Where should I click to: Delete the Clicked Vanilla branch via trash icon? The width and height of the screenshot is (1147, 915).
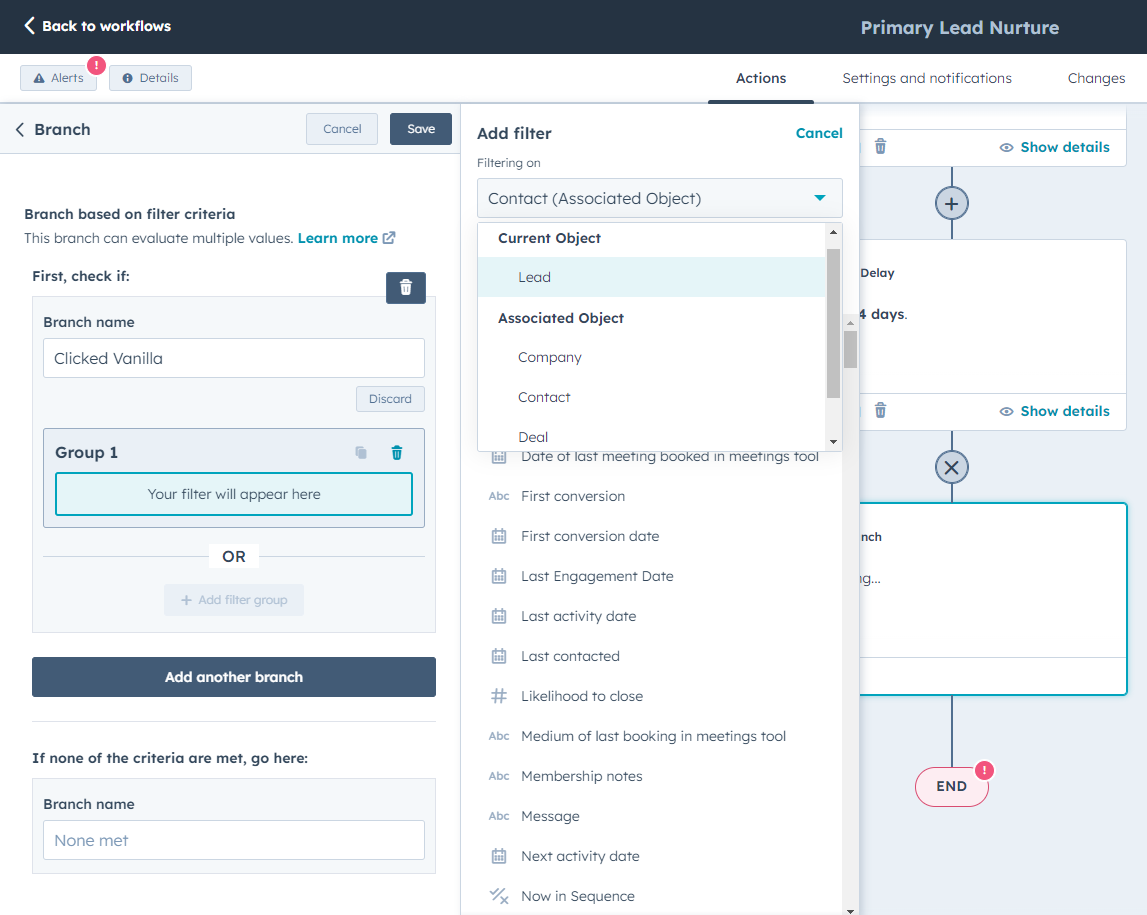(x=405, y=288)
